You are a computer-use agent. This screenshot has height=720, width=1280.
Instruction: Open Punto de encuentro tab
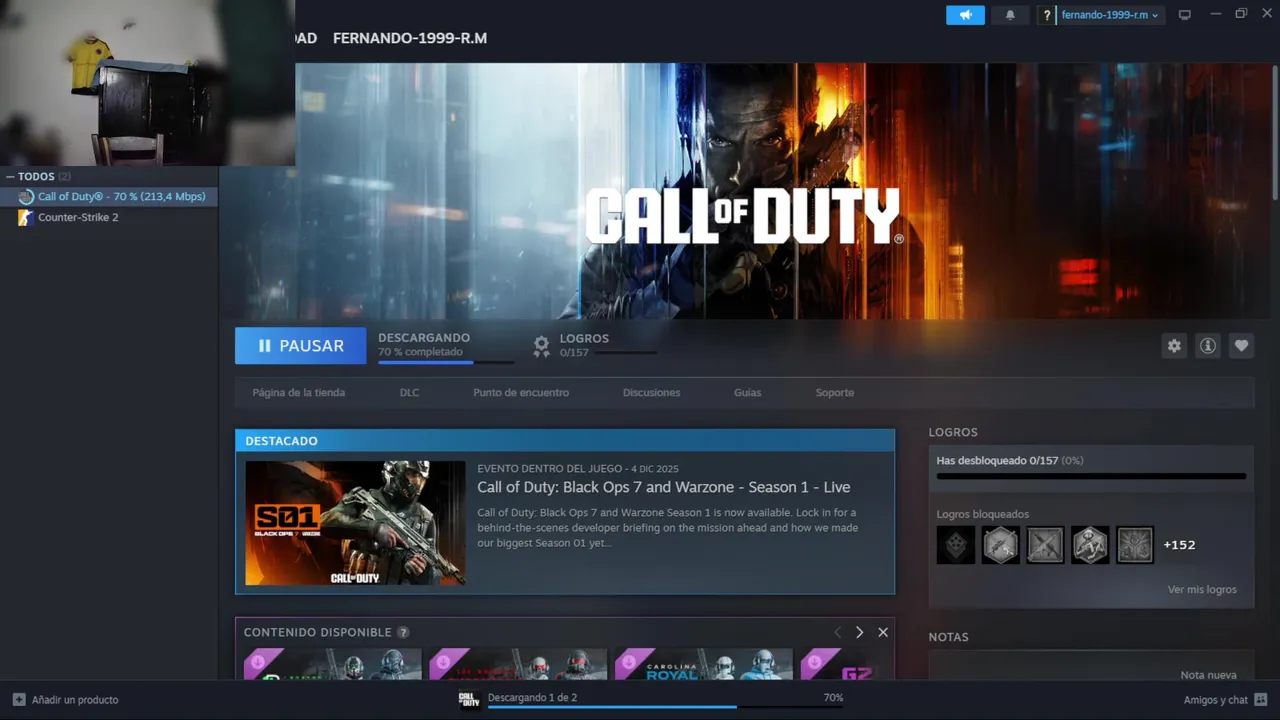pos(521,393)
